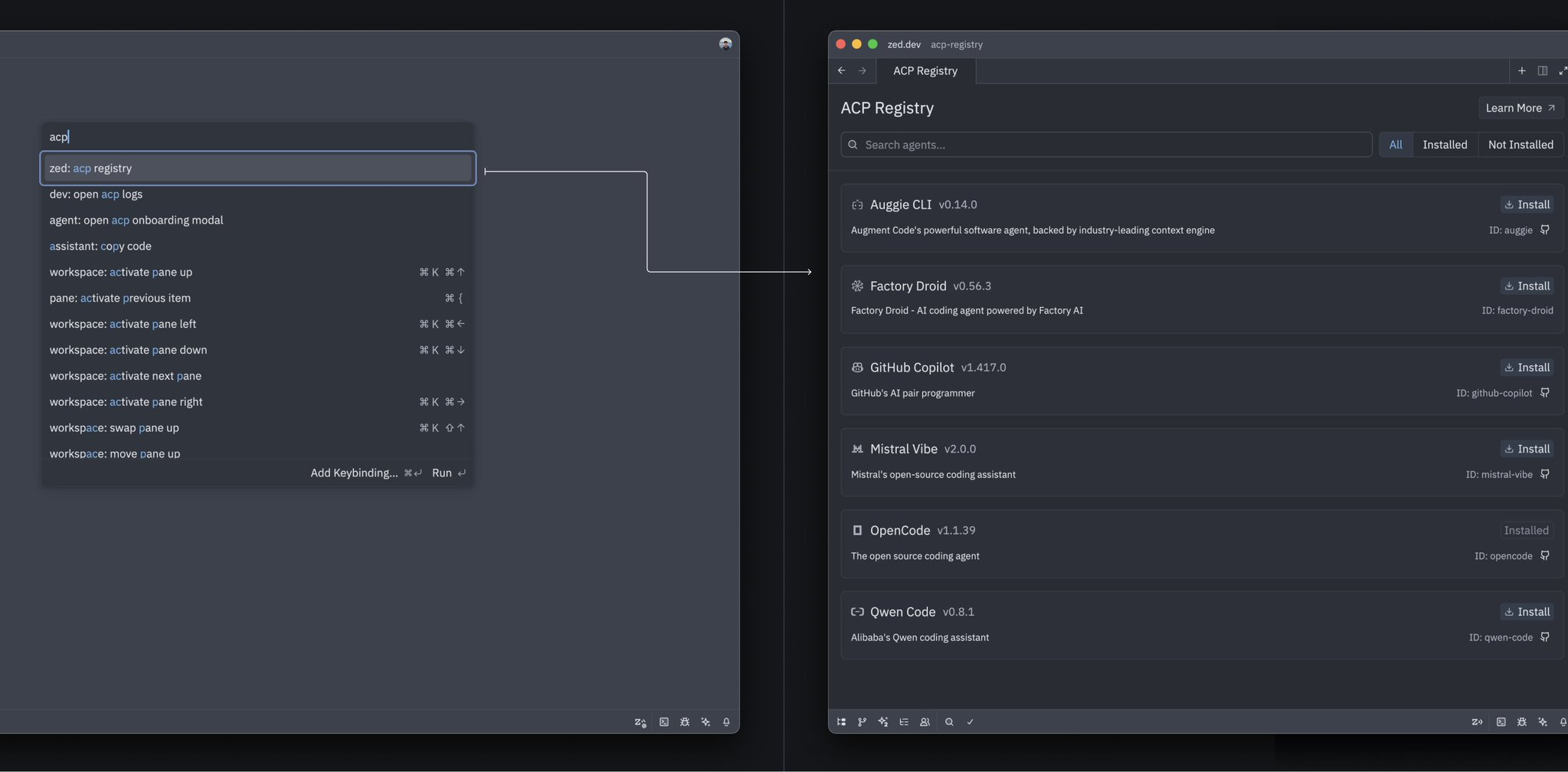The height and width of the screenshot is (772, 1568).
Task: Select the 'Not Installed' filter
Action: tap(1521, 144)
